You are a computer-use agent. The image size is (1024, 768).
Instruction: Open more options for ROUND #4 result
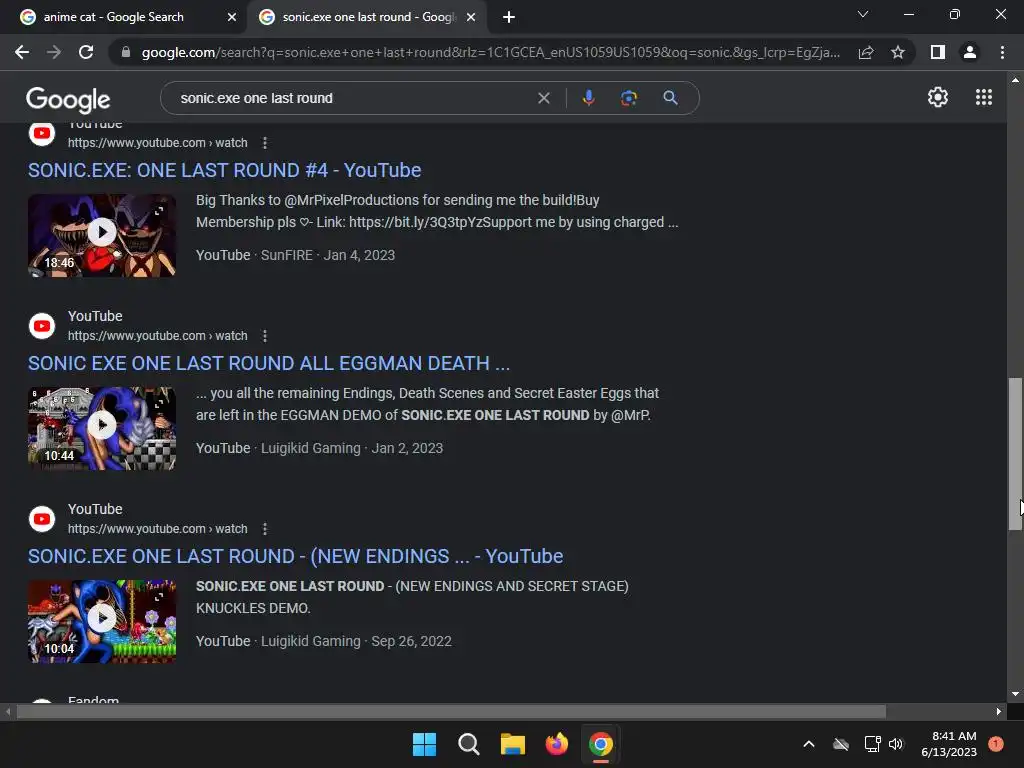pos(264,143)
